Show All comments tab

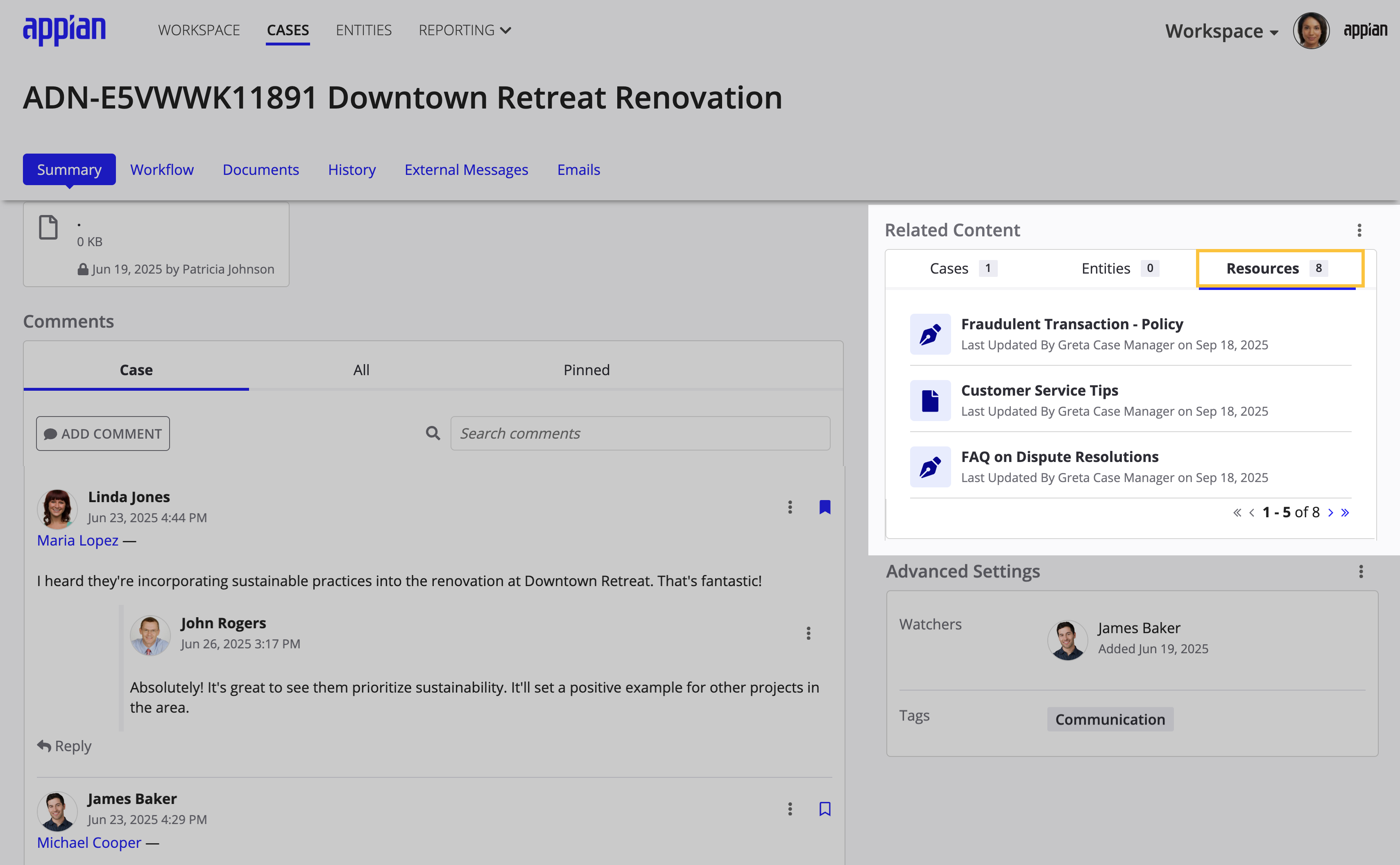tap(361, 369)
